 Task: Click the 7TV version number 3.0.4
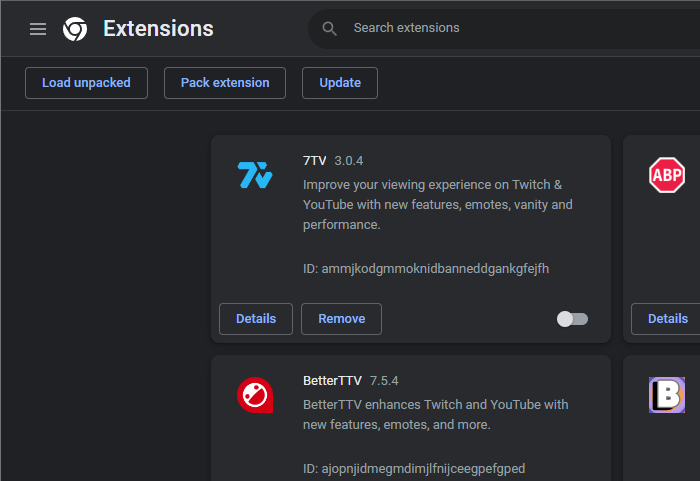pyautogui.click(x=349, y=161)
